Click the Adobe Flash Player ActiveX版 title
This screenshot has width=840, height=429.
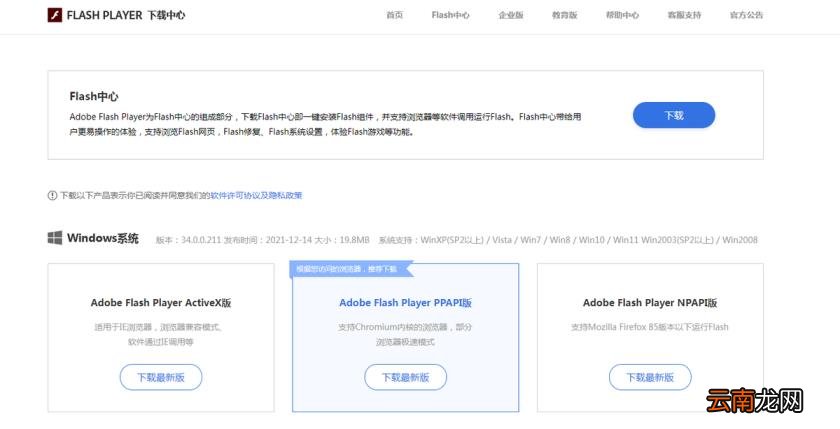click(161, 303)
